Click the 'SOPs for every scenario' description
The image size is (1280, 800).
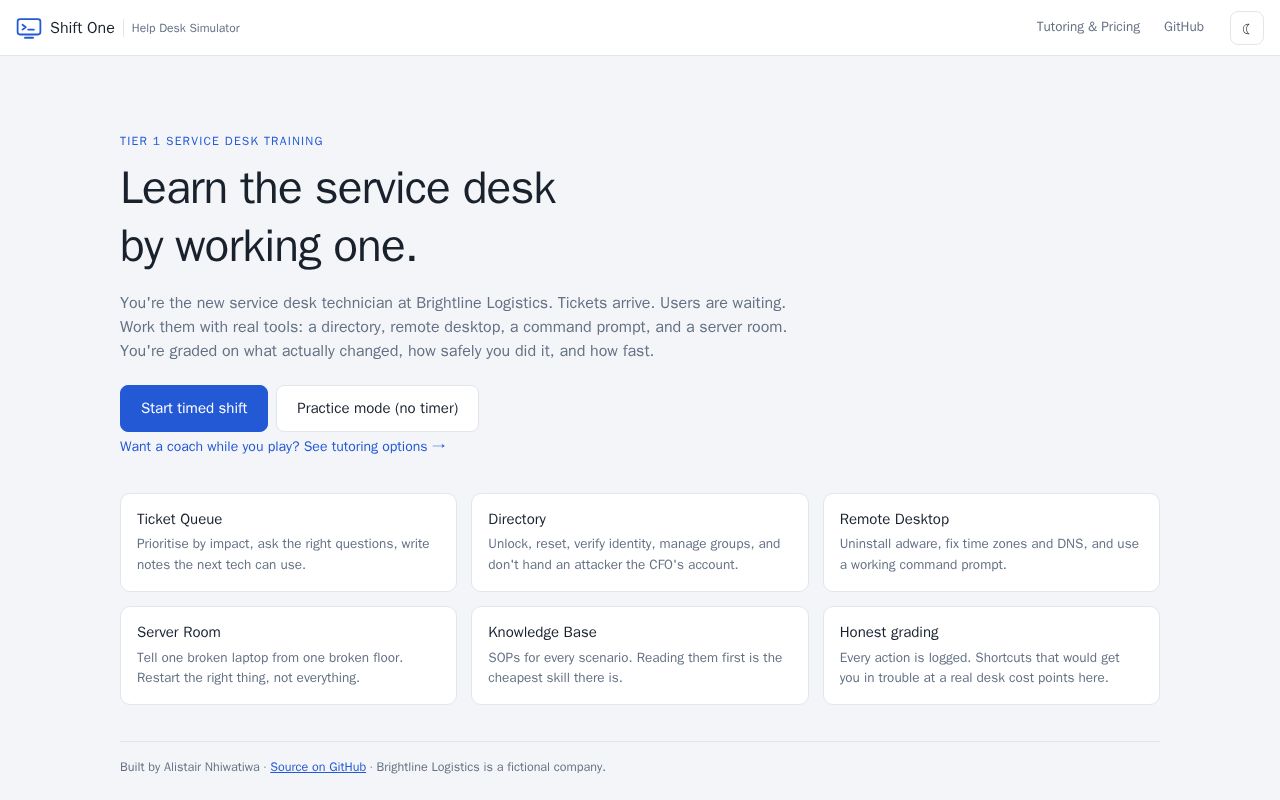[x=635, y=668]
